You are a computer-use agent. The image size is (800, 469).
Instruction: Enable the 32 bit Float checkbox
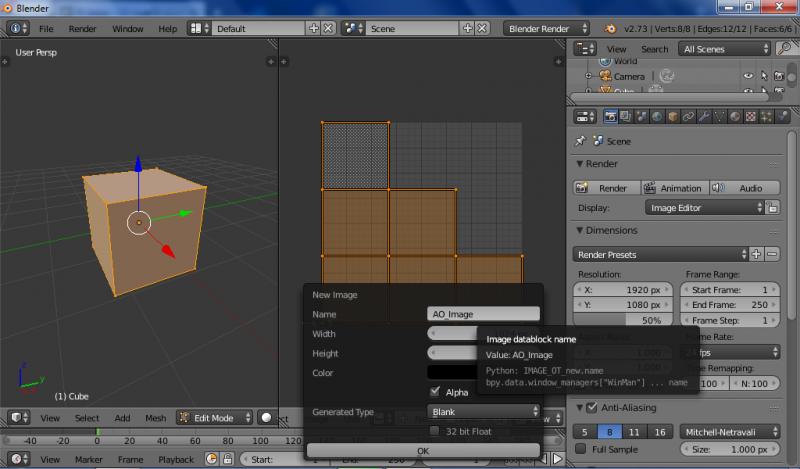point(435,431)
